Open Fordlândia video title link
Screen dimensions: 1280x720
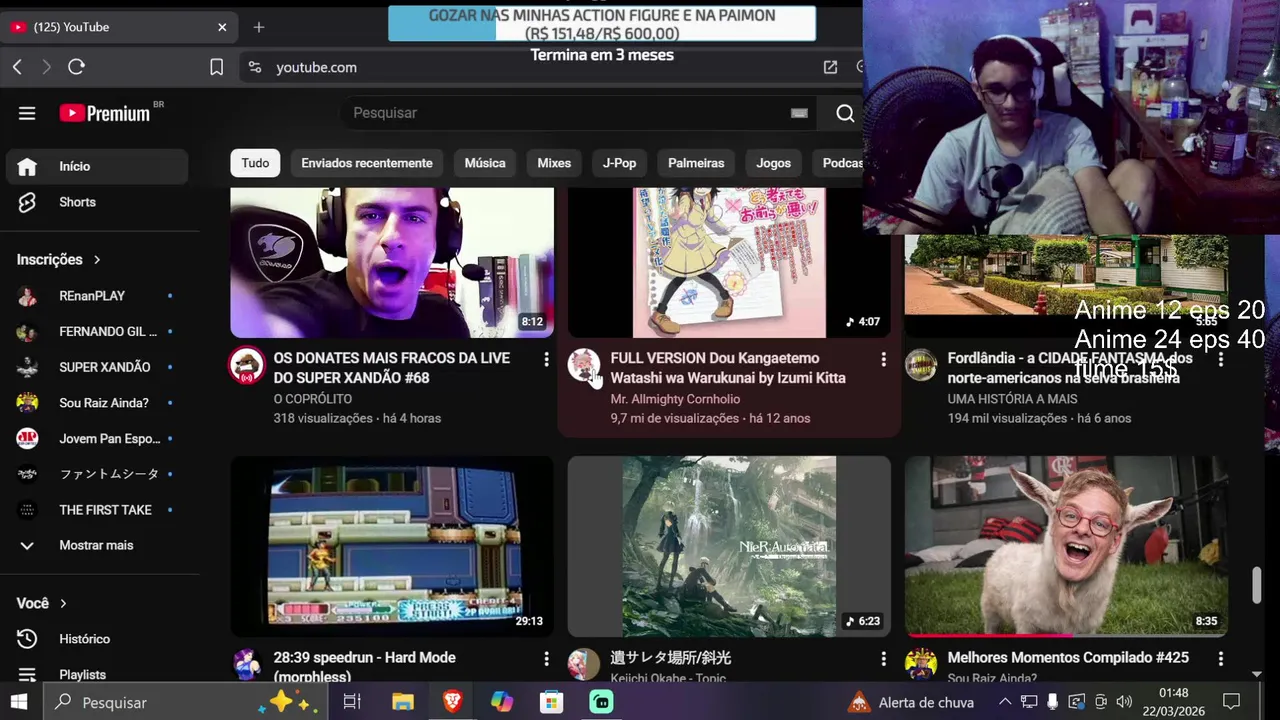1070,368
